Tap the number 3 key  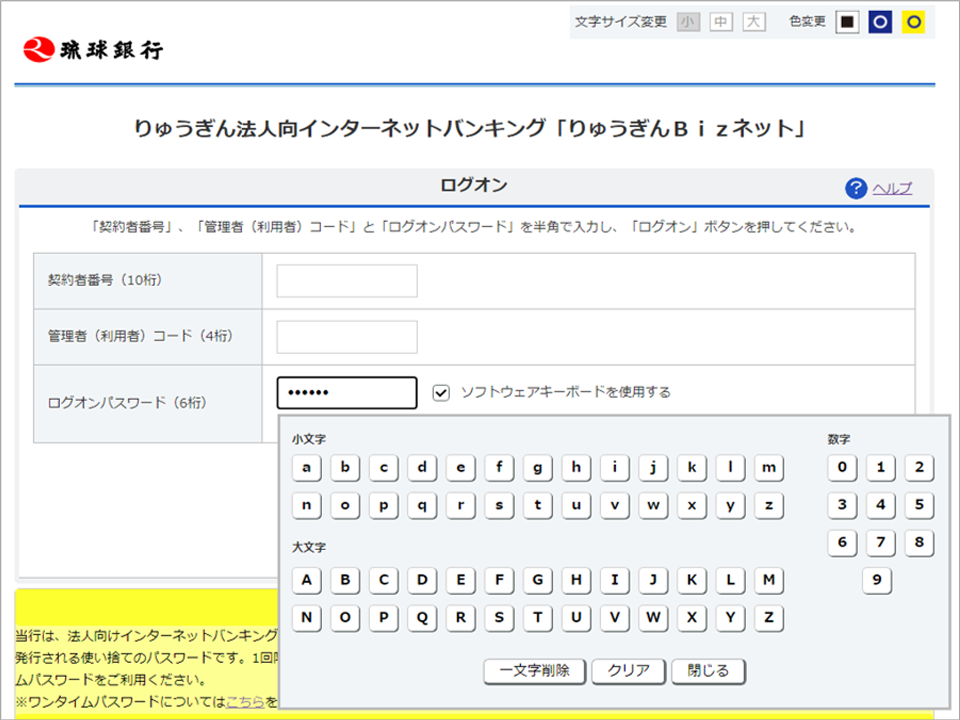pos(842,505)
